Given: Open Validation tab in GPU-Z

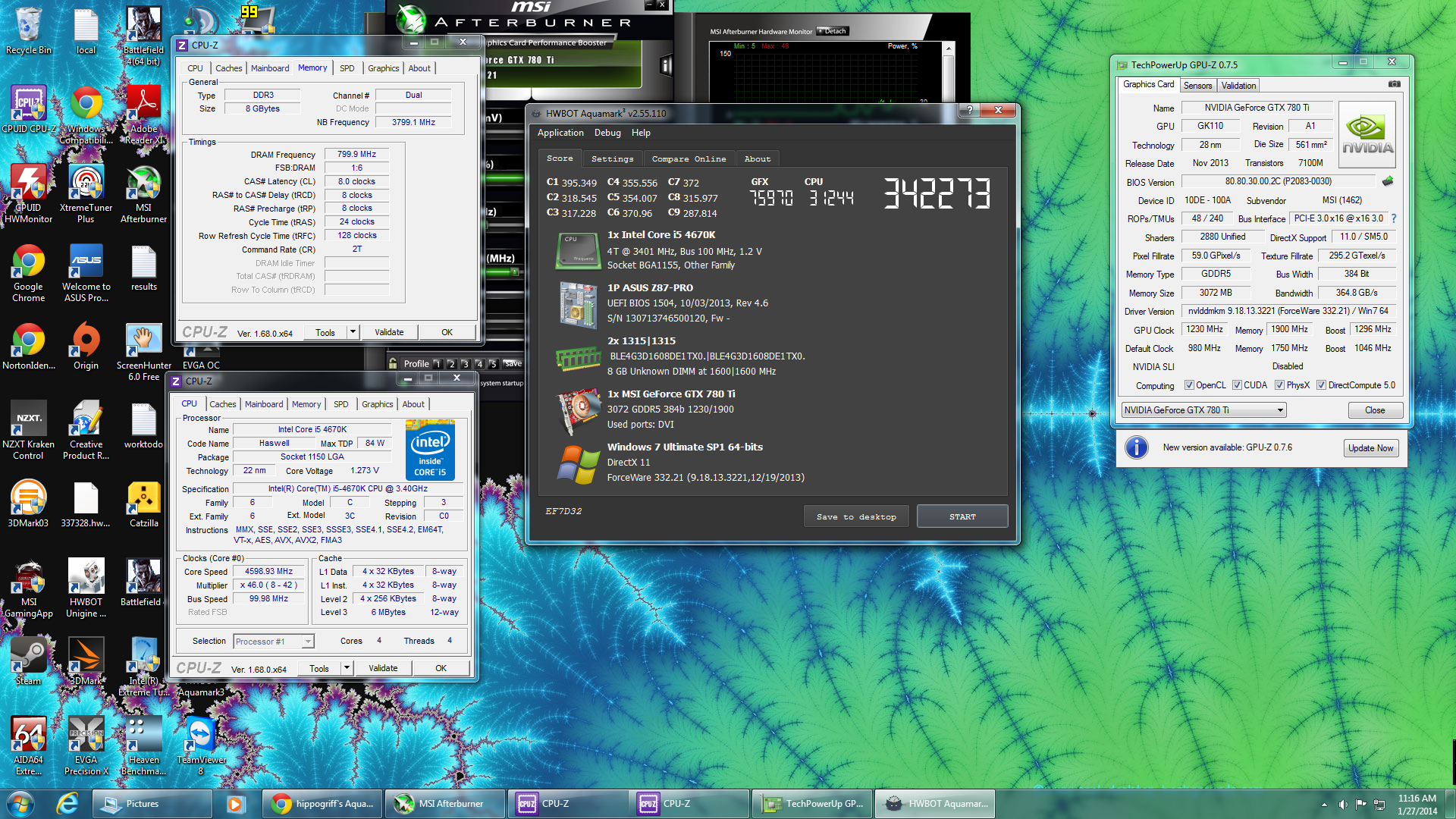Looking at the screenshot, I should pyautogui.click(x=1238, y=86).
